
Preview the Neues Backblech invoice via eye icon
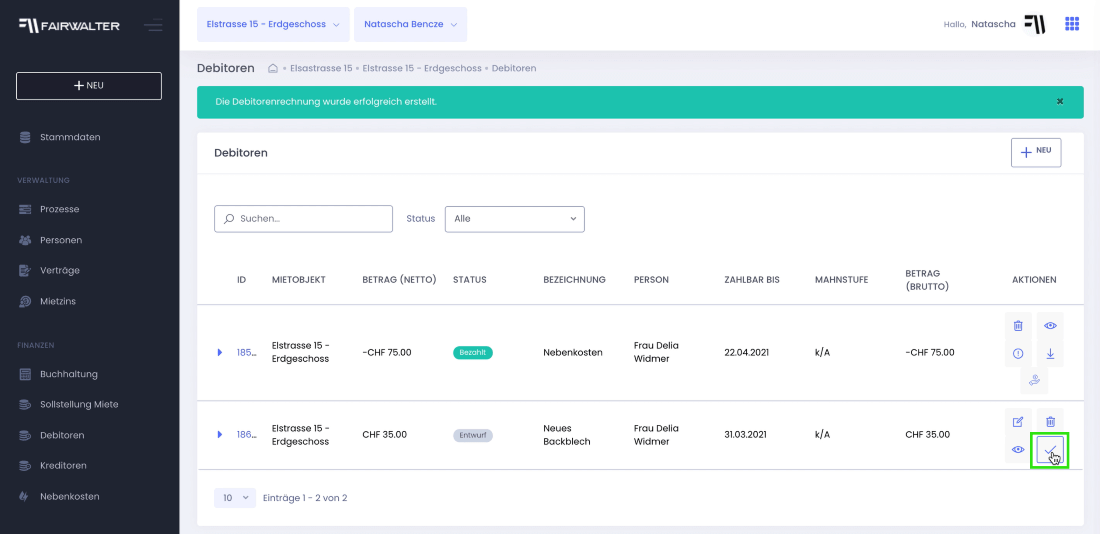coord(1018,450)
